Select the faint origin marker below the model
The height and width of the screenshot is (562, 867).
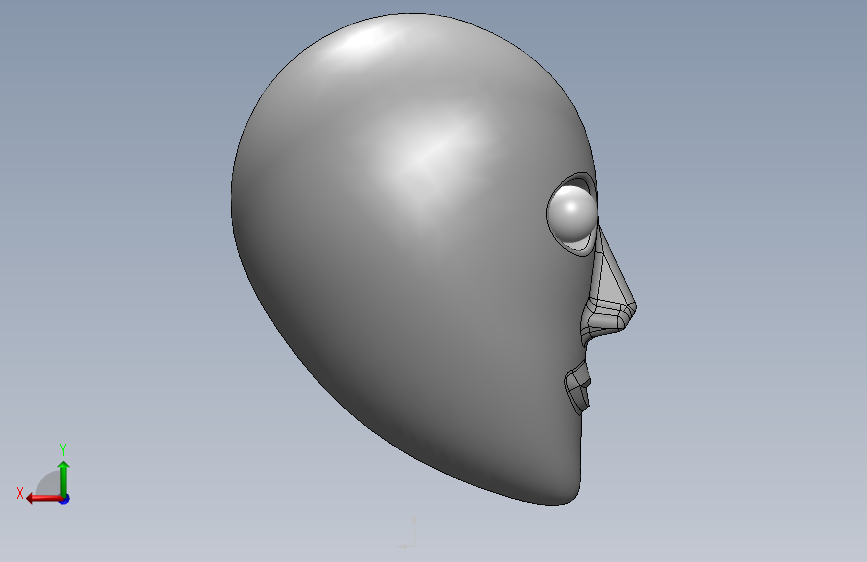[408, 532]
